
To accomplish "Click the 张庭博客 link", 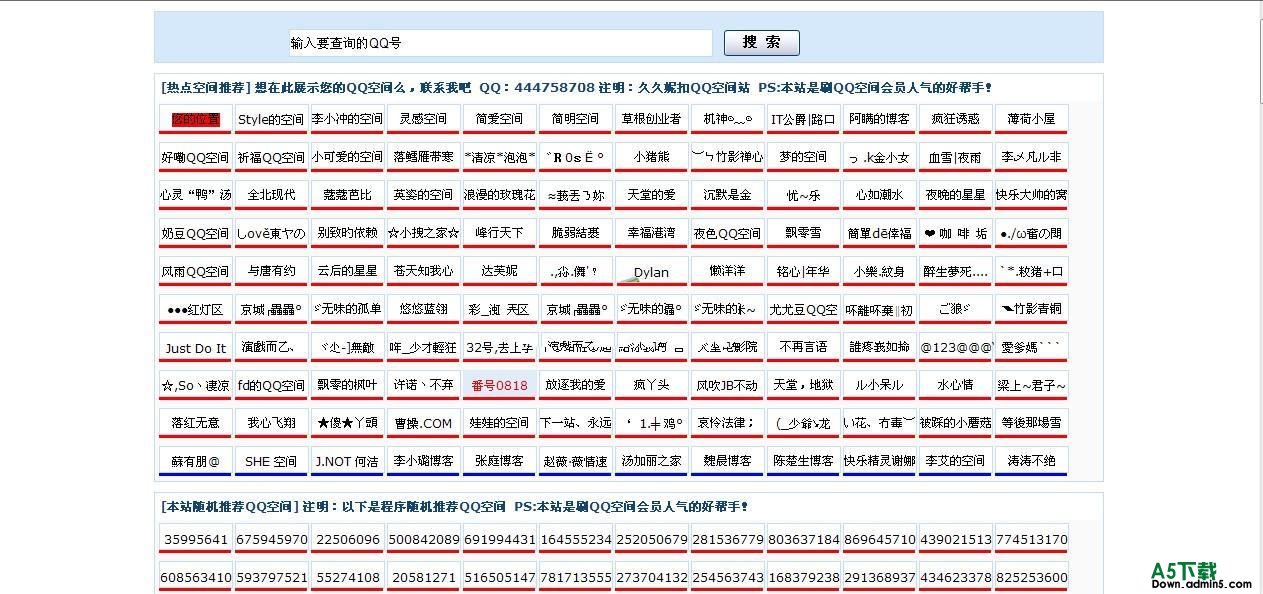I will tap(499, 461).
